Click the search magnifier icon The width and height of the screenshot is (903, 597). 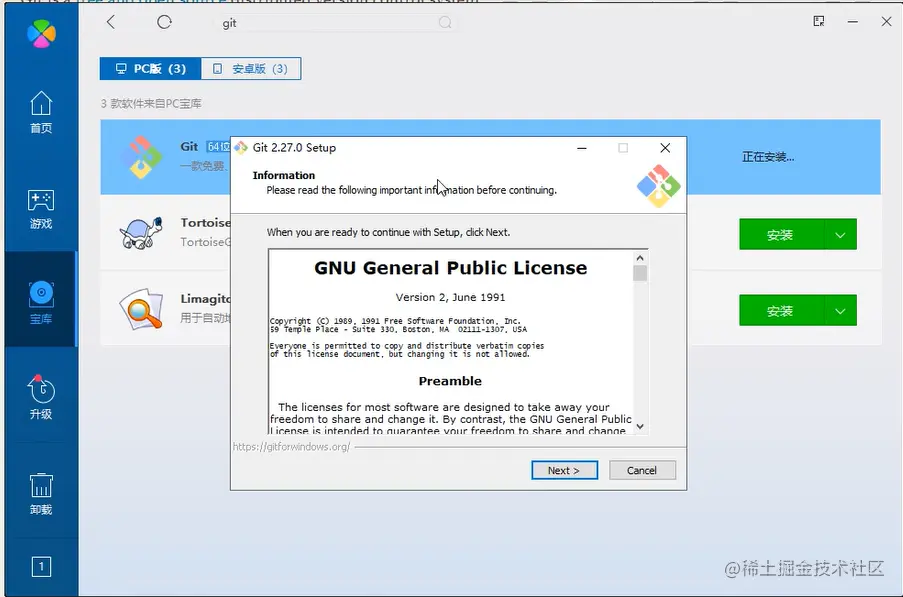[x=445, y=22]
